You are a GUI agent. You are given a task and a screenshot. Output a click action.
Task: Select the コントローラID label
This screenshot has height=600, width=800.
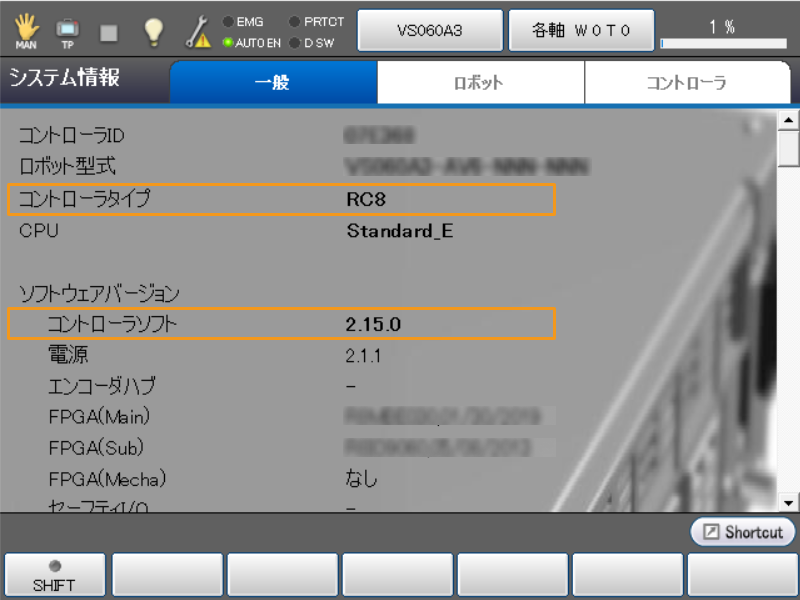(x=71, y=136)
